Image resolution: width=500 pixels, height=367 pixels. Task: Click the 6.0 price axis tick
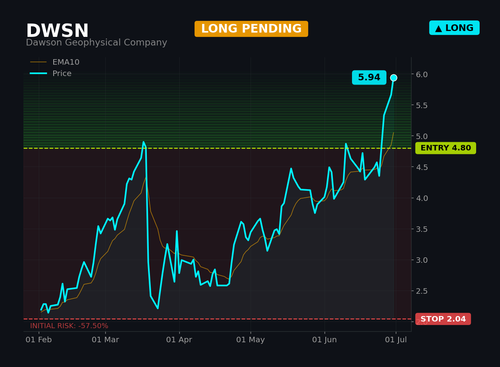[x=422, y=75]
